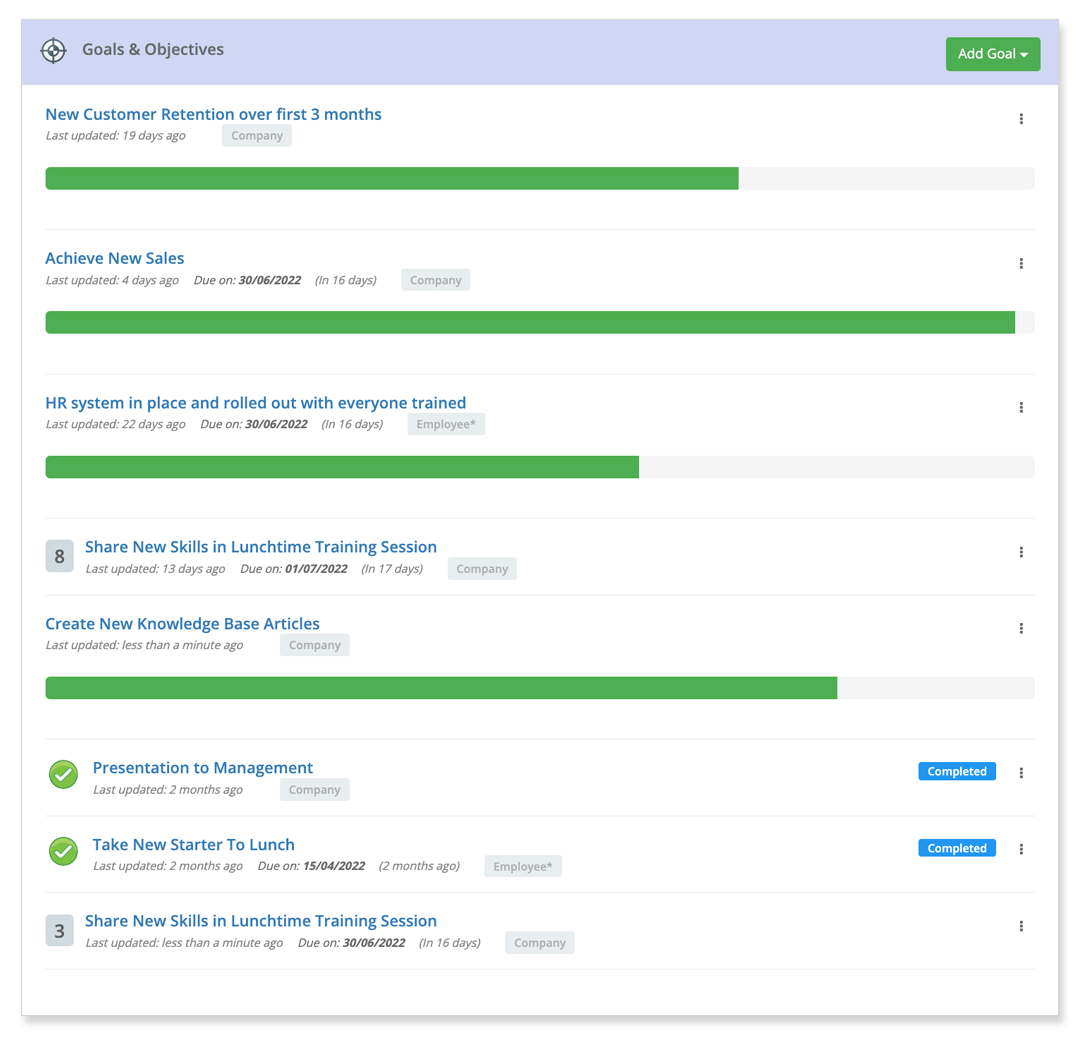
Task: Open the Achieve New Sales goal link
Action: pyautogui.click(x=115, y=258)
